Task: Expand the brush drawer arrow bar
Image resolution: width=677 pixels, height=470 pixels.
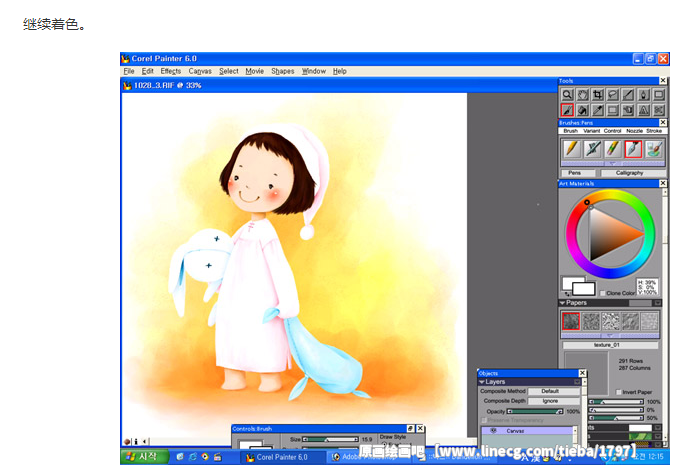Action: click(x=612, y=164)
